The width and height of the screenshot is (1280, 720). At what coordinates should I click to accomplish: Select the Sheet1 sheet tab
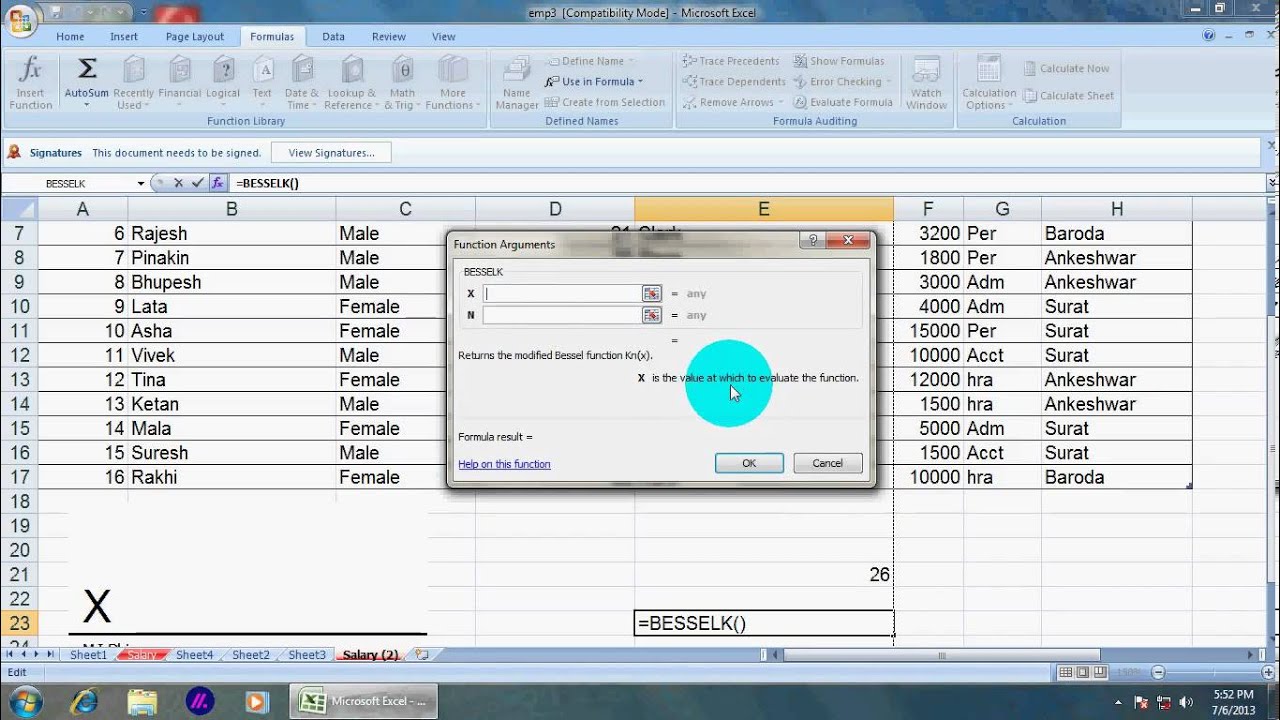(88, 655)
